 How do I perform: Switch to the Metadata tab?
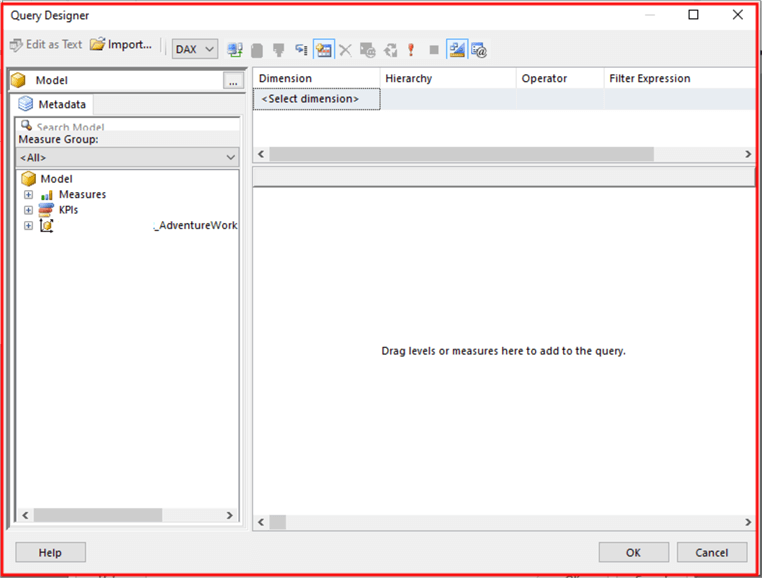52,104
